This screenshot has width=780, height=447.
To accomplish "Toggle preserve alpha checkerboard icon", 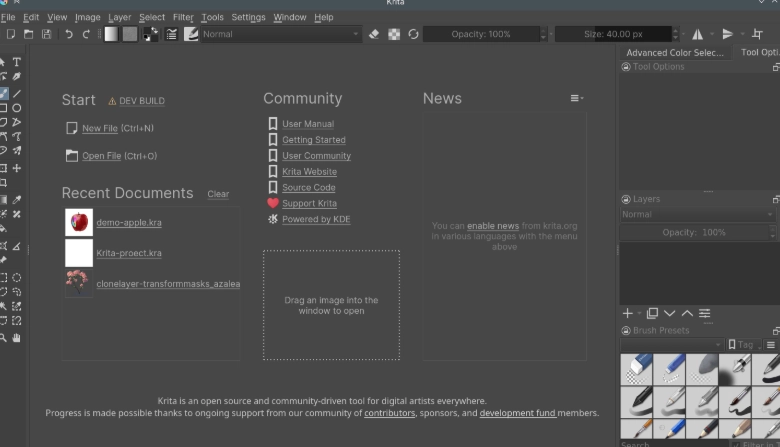I will click(394, 34).
